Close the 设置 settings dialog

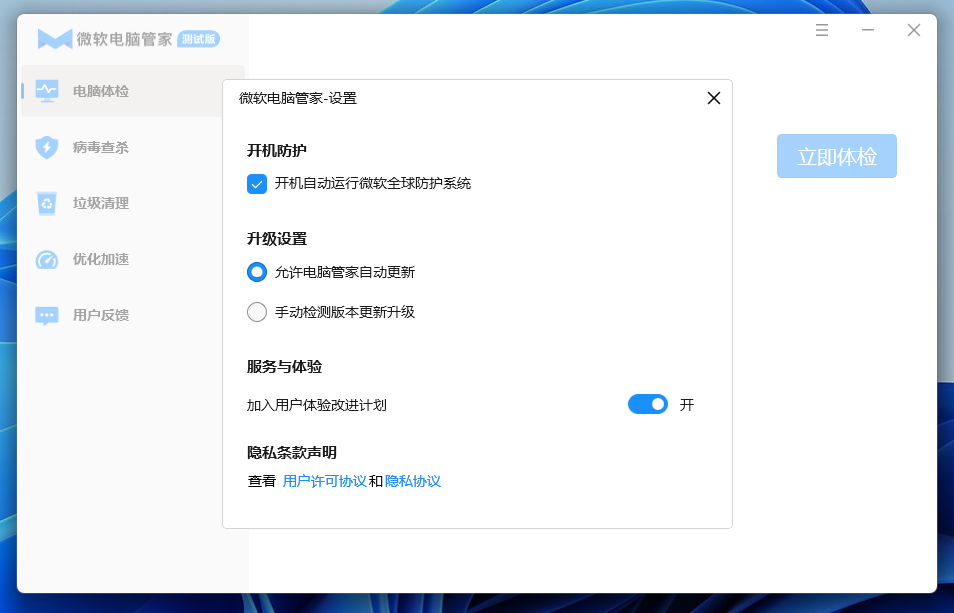click(714, 98)
